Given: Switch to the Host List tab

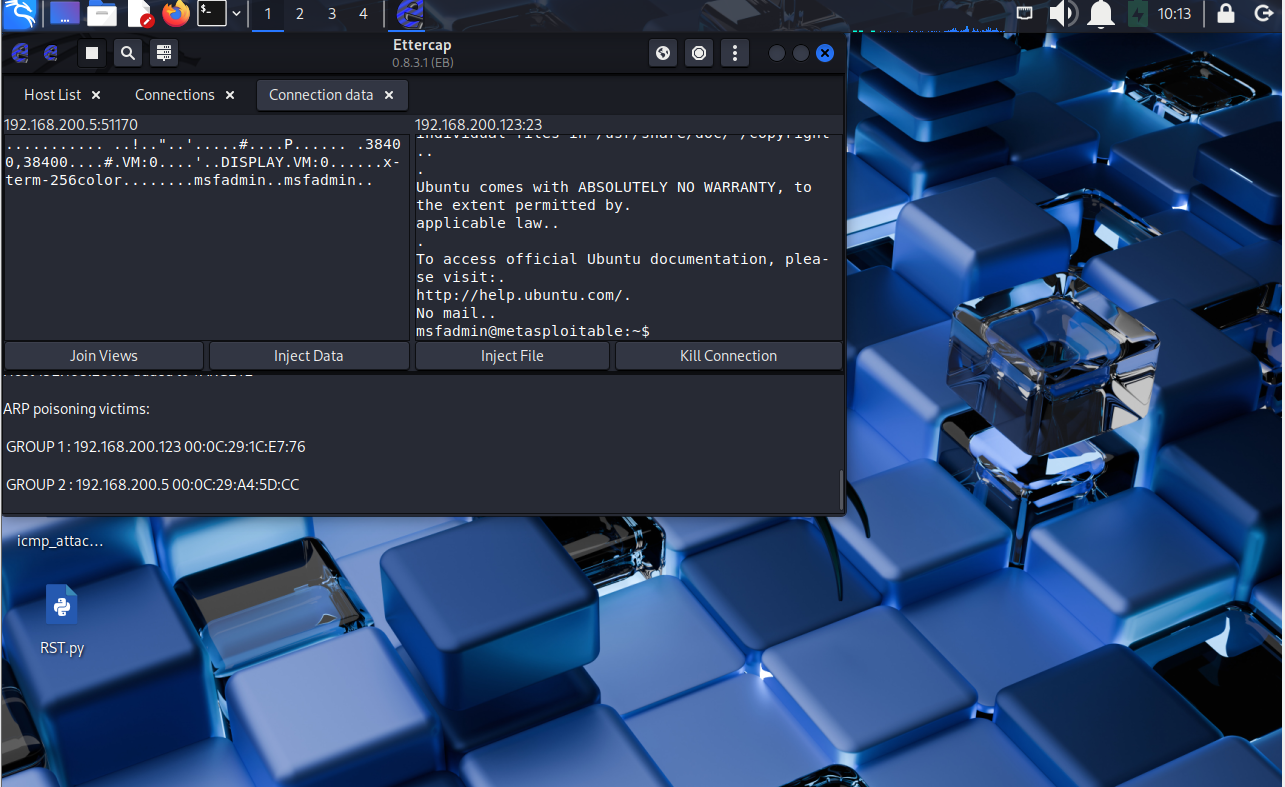Looking at the screenshot, I should point(53,95).
